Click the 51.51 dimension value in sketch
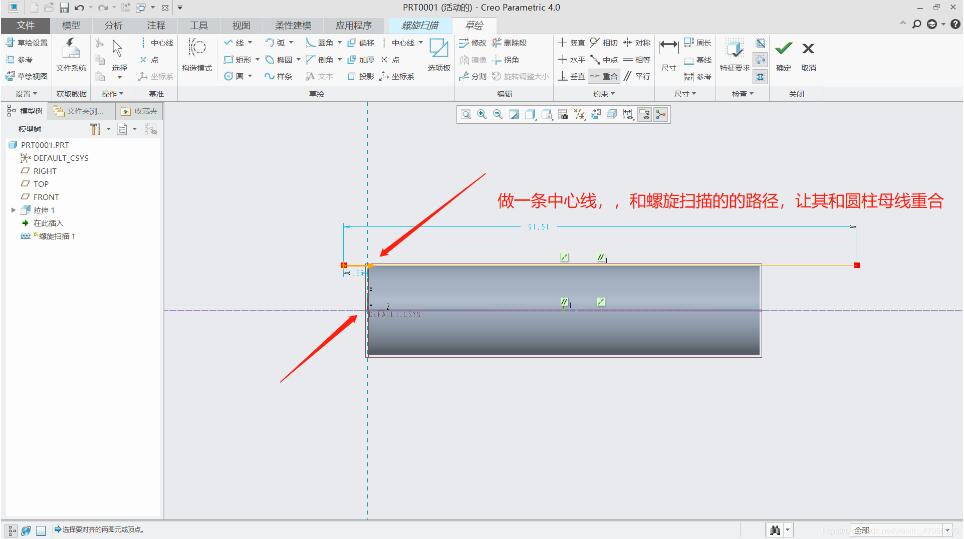The height and width of the screenshot is (539, 964). pos(538,227)
